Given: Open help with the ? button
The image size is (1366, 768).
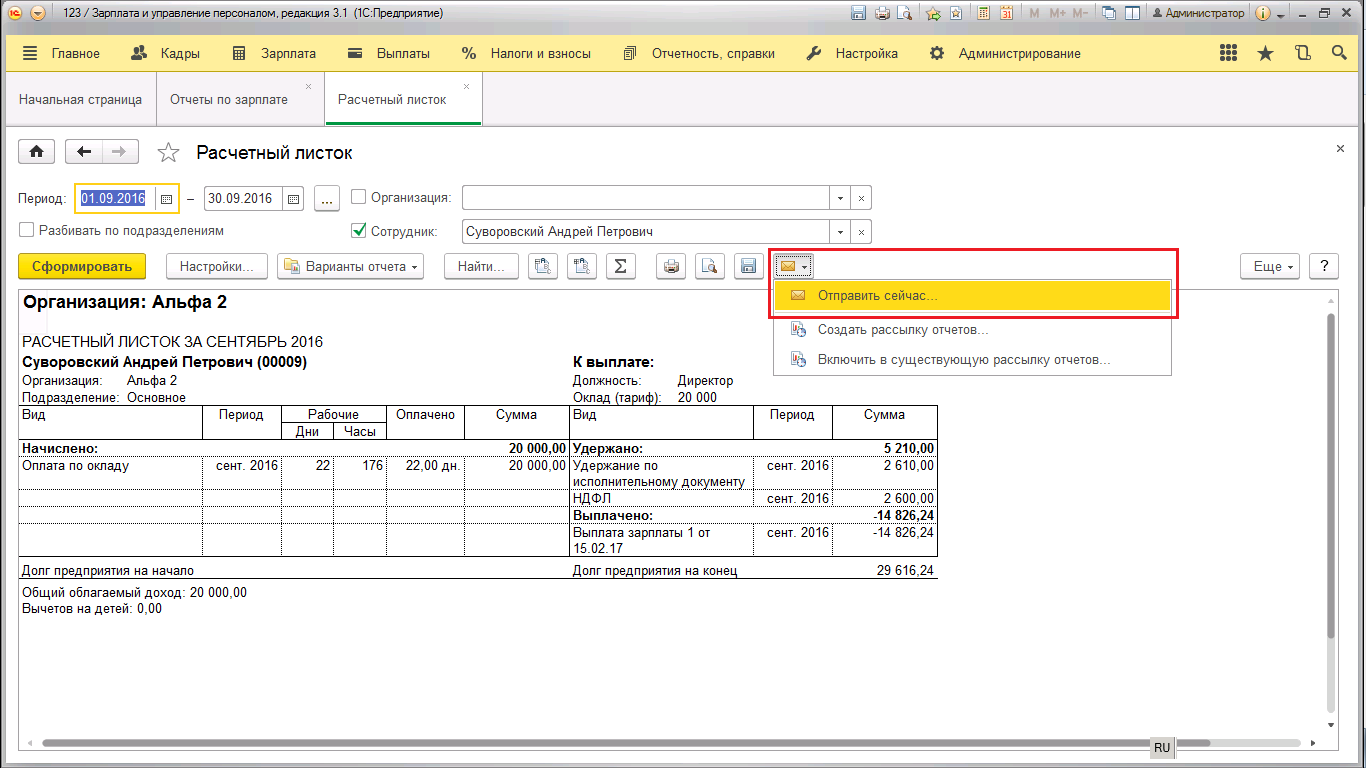Looking at the screenshot, I should pyautogui.click(x=1324, y=266).
